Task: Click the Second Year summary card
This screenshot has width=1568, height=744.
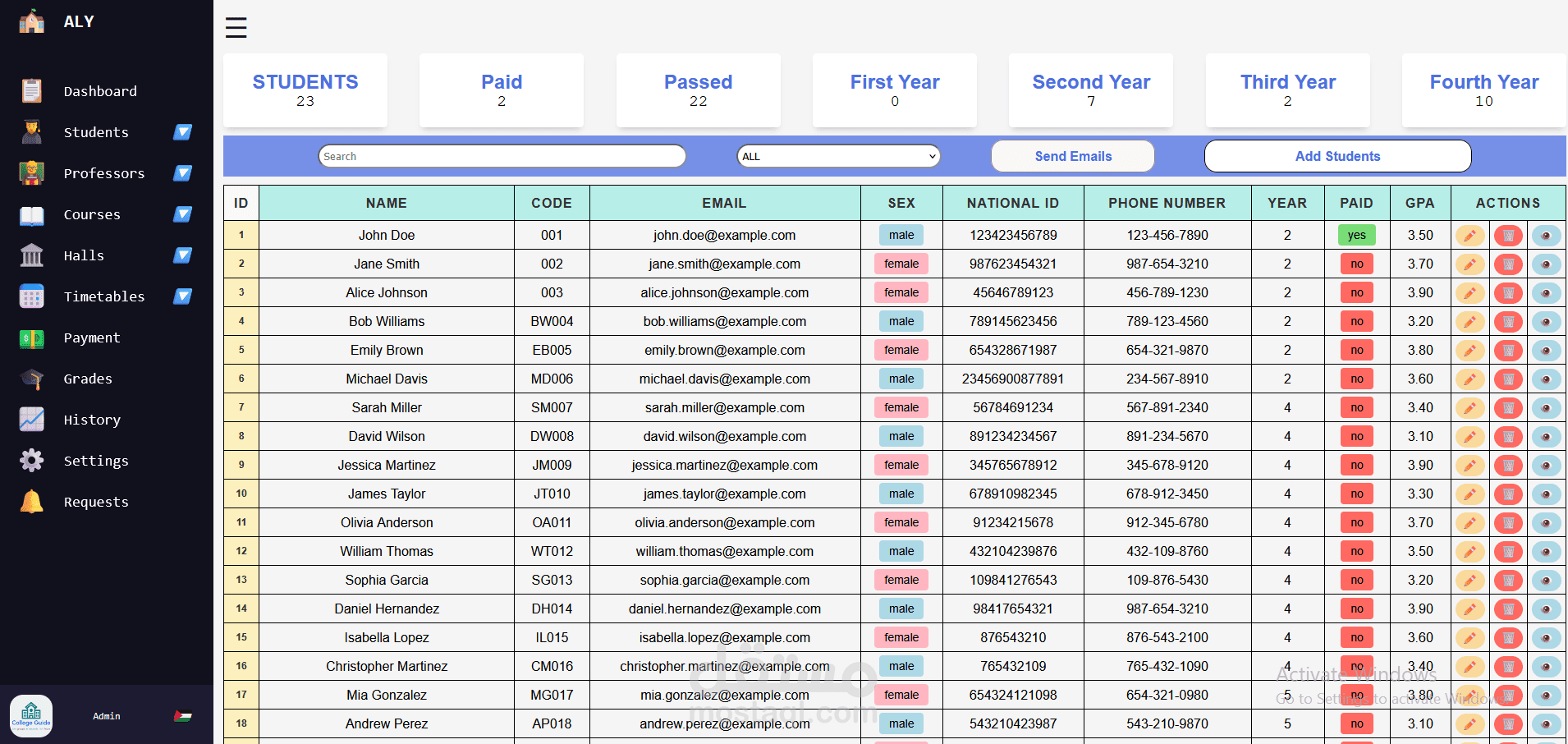Action: (x=1091, y=90)
